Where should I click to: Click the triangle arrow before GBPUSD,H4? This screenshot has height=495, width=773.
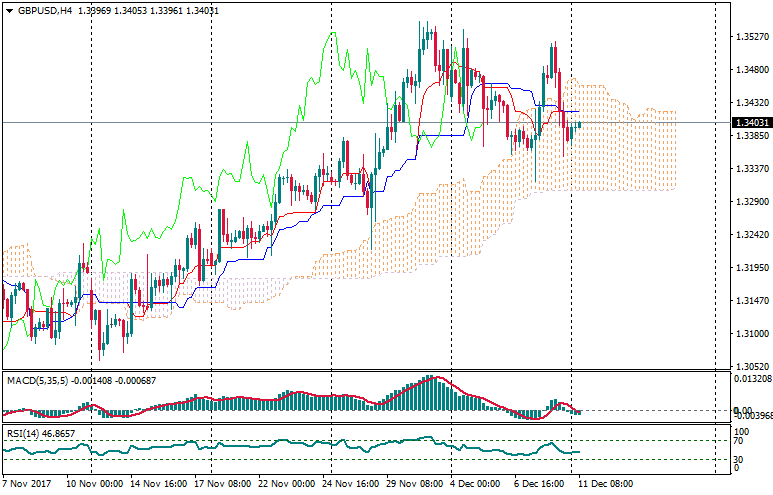click(x=8, y=10)
